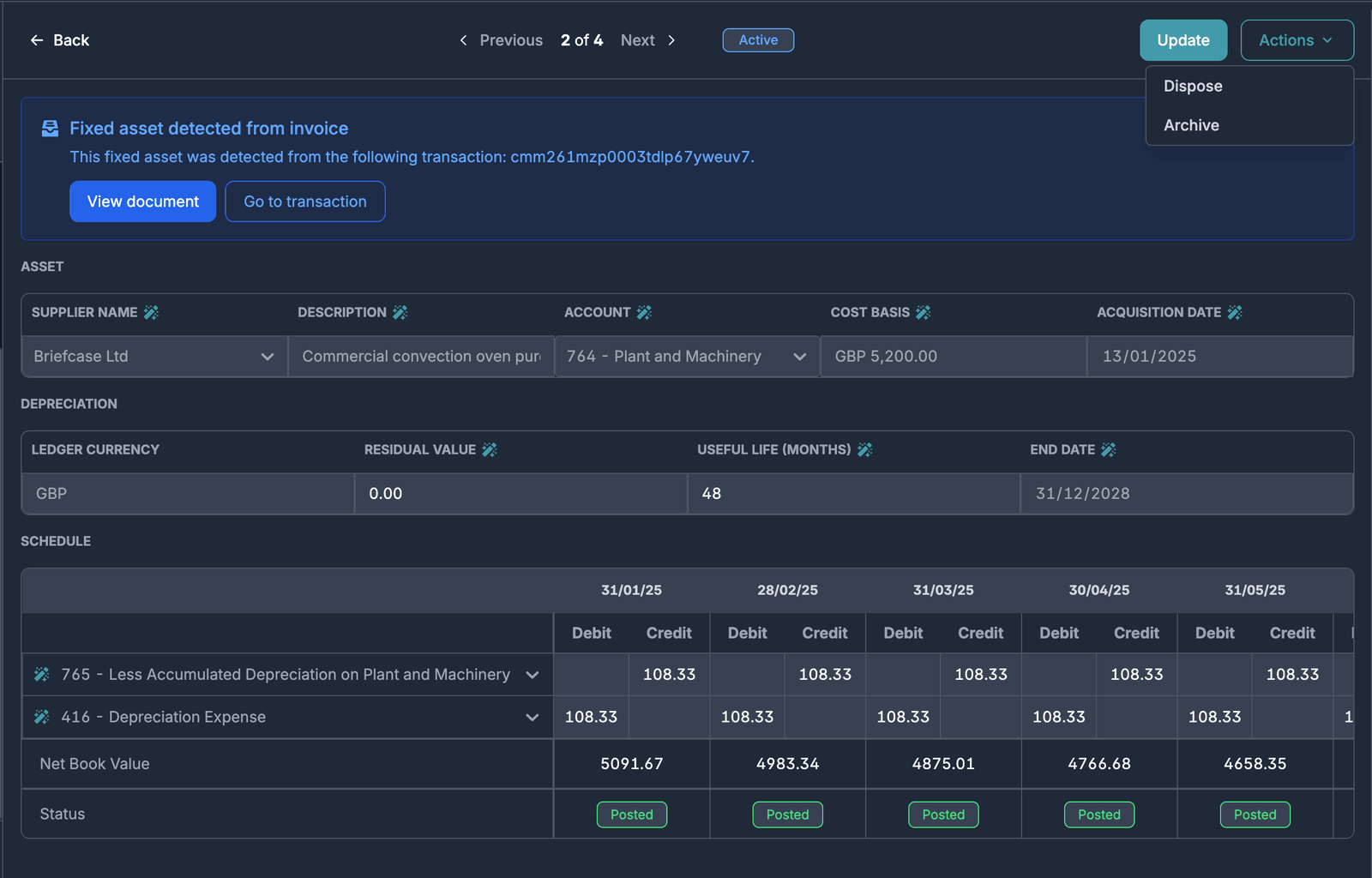This screenshot has width=1372, height=878.
Task: Select Archive from the Actions menu
Action: point(1249,125)
